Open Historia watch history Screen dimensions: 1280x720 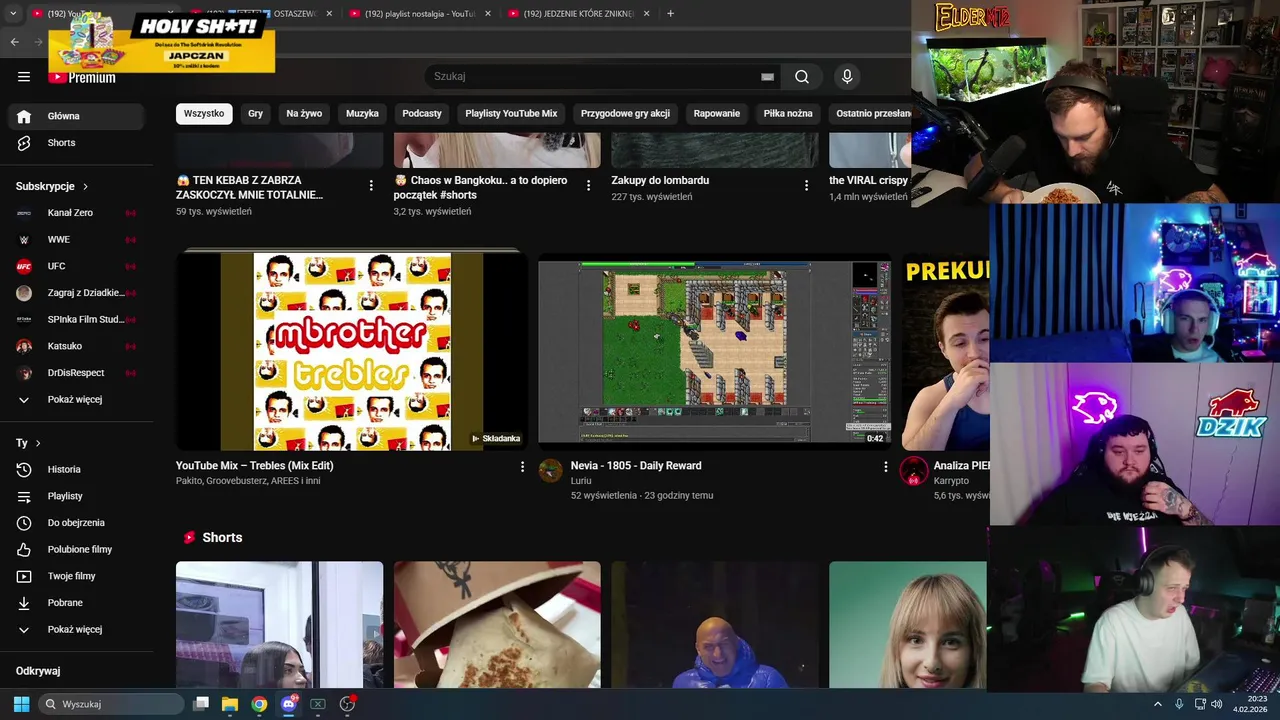point(76,470)
